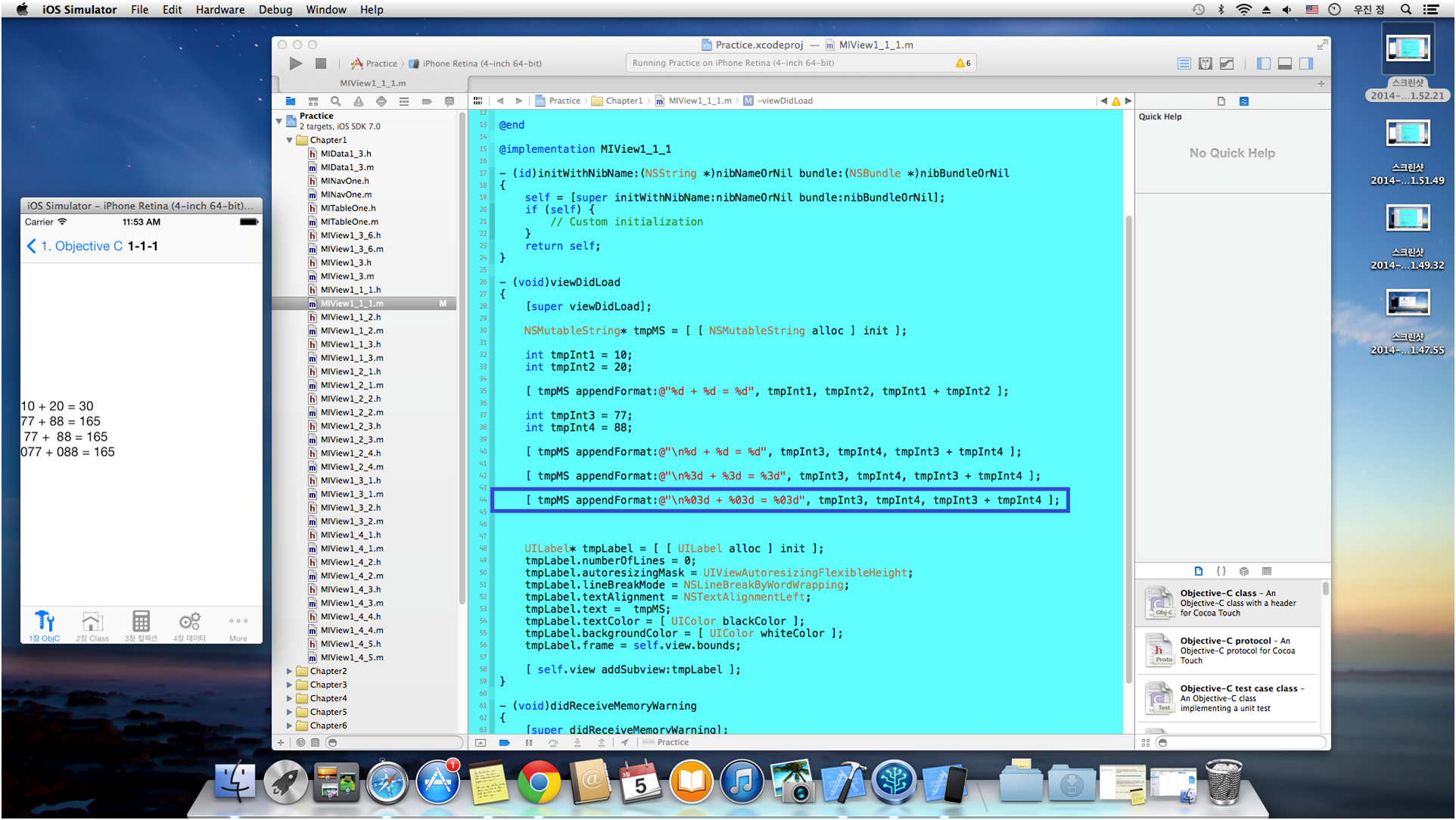Collapse the Practice project disclosure triangle
Viewport: 1456px width, 820px height.
279,121
